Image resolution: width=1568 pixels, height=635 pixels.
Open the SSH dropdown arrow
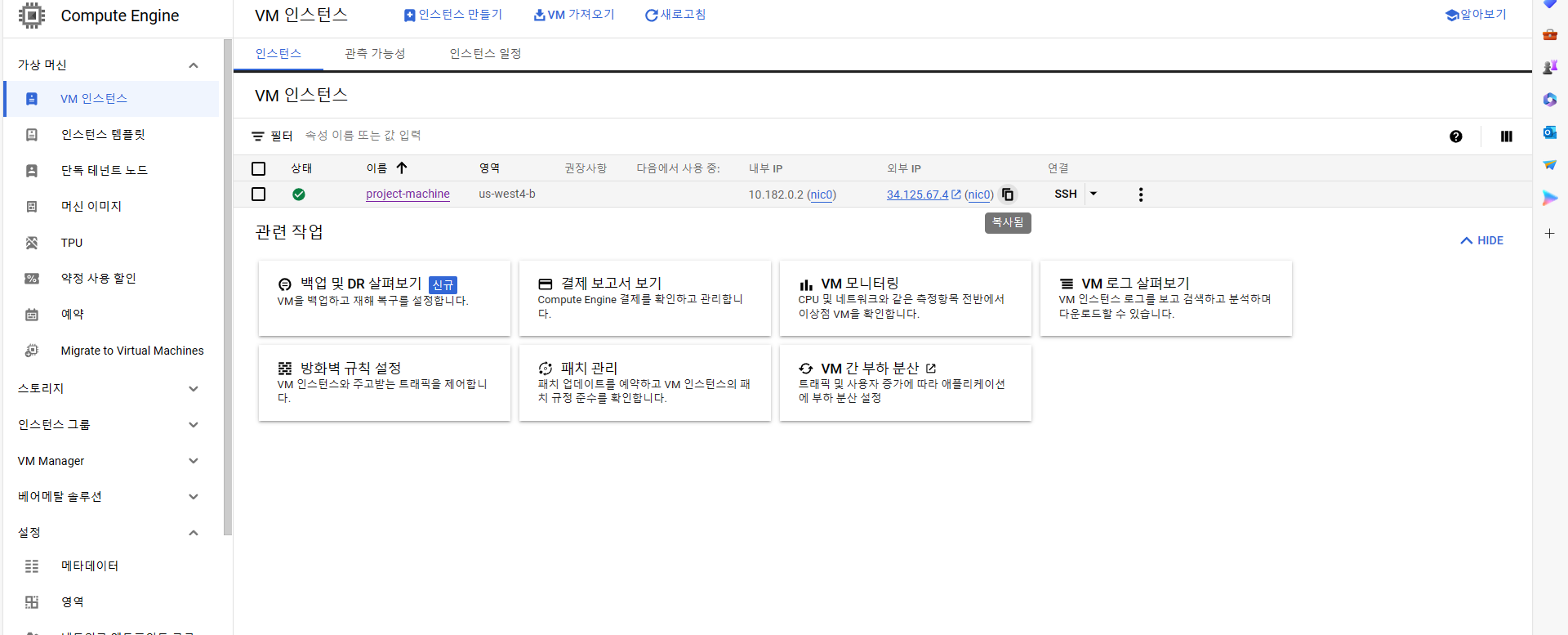click(1094, 195)
